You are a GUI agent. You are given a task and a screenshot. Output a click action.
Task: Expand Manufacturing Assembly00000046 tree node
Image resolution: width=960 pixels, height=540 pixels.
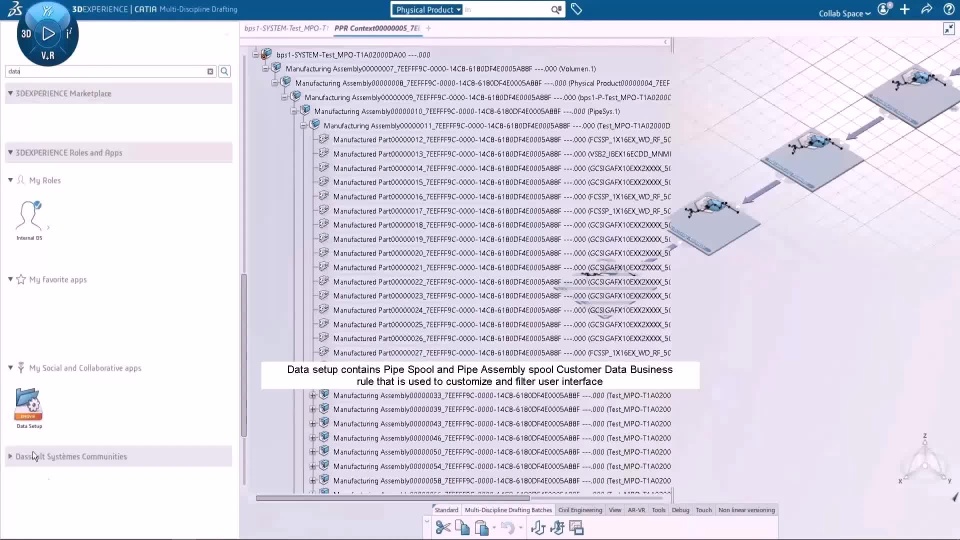(313, 438)
